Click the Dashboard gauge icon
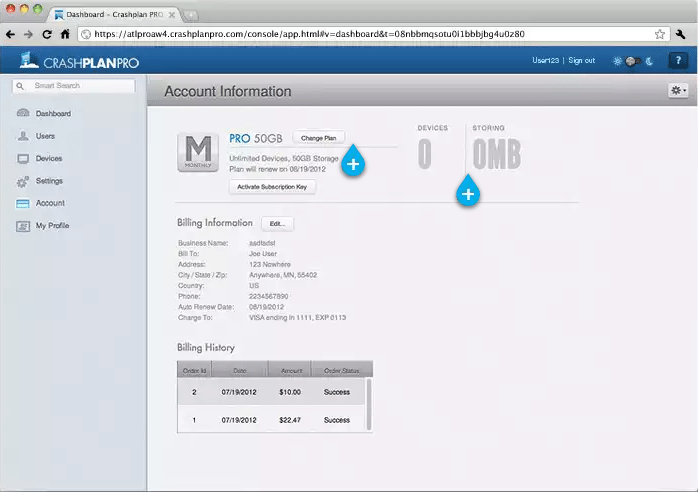This screenshot has width=698, height=492. 23,113
